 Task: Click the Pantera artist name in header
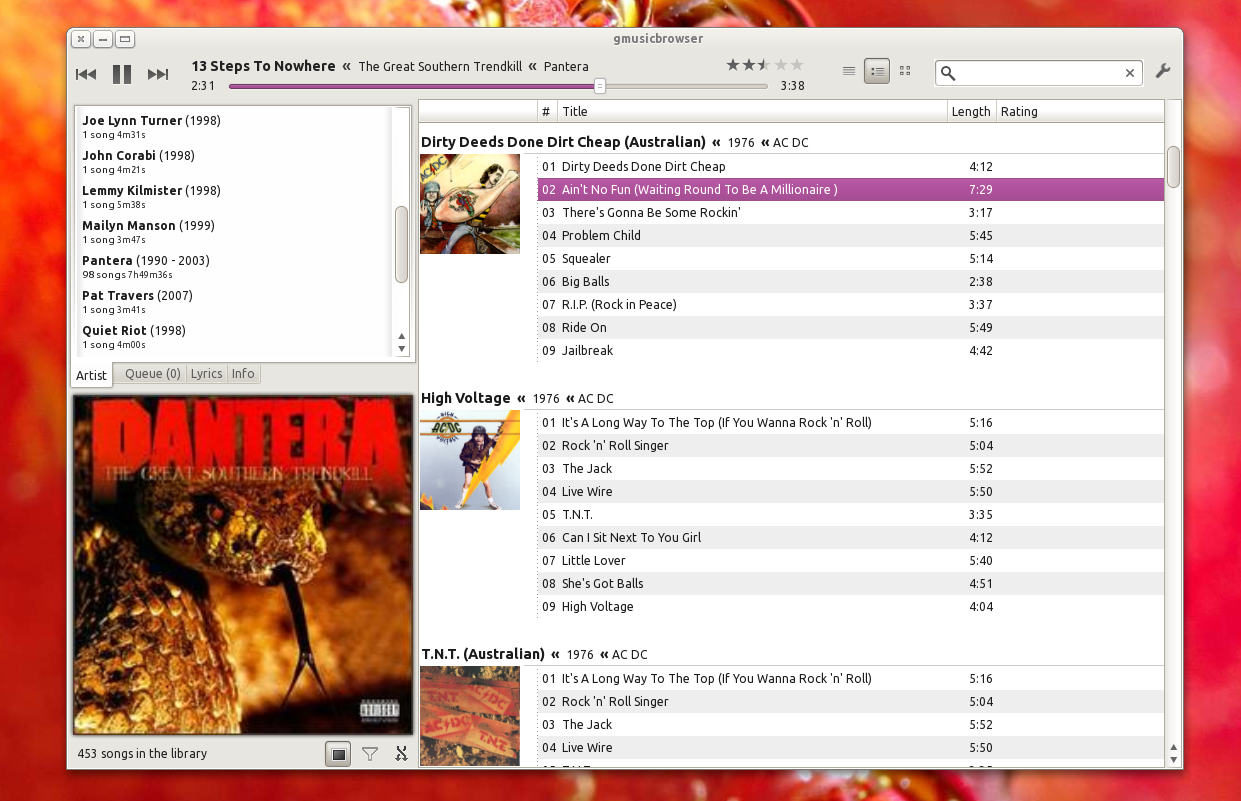(x=566, y=67)
